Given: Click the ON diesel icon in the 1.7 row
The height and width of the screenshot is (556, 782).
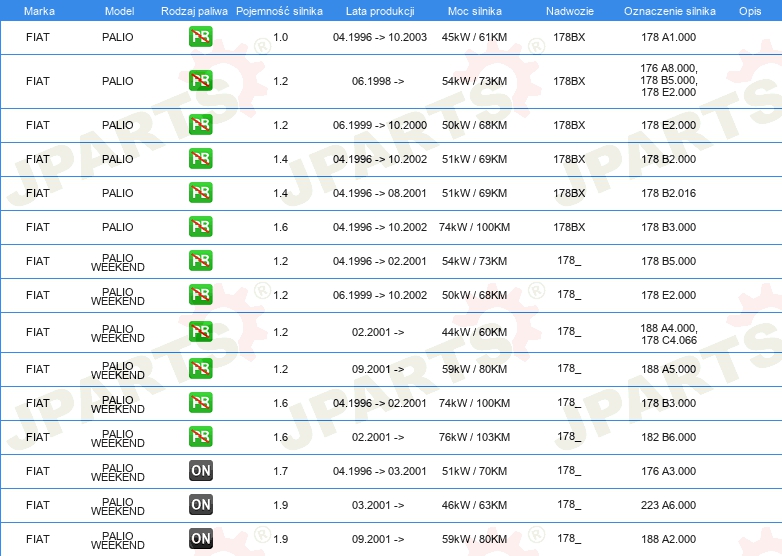Looking at the screenshot, I should [x=200, y=471].
